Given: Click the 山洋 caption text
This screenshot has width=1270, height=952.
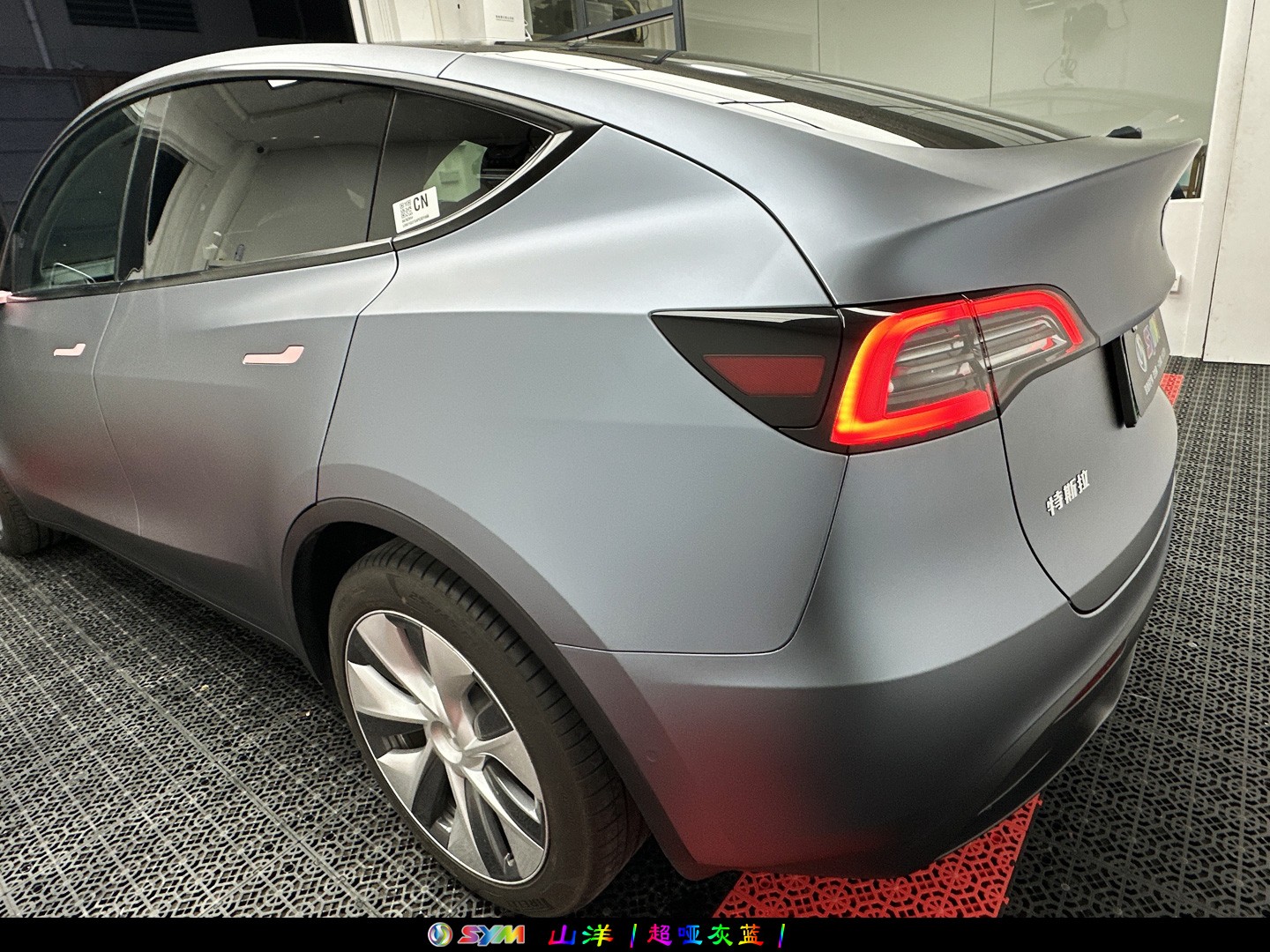Looking at the screenshot, I should point(579,935).
